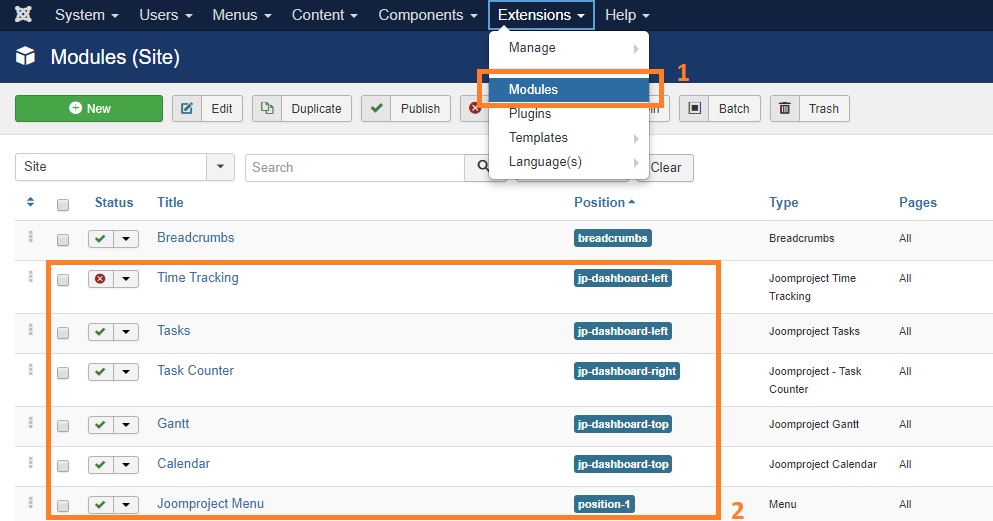This screenshot has height=521, width=993.
Task: Expand Manage submenu in Extensions
Action: (569, 48)
